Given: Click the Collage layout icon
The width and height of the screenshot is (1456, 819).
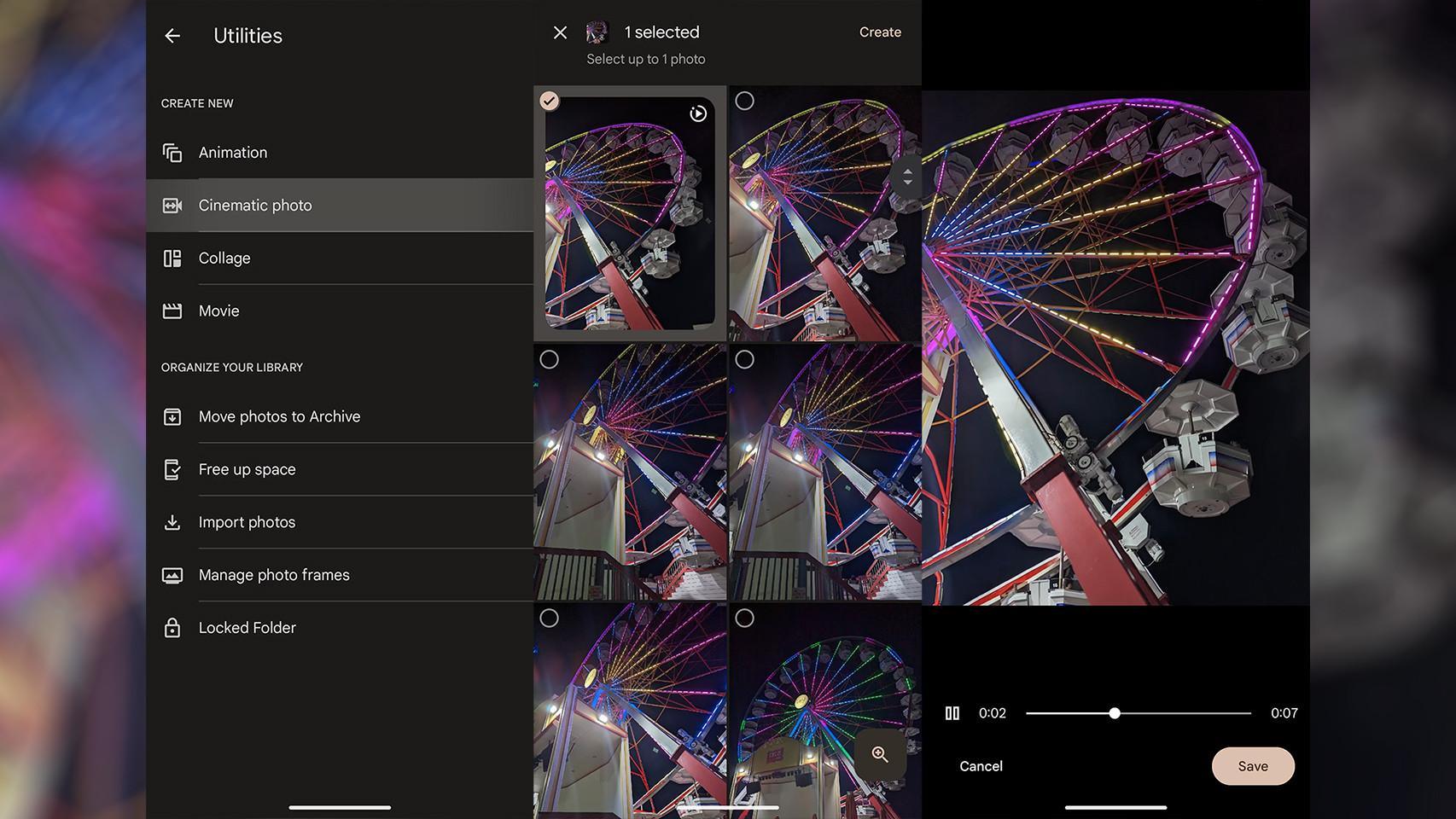Looking at the screenshot, I should coord(172,258).
